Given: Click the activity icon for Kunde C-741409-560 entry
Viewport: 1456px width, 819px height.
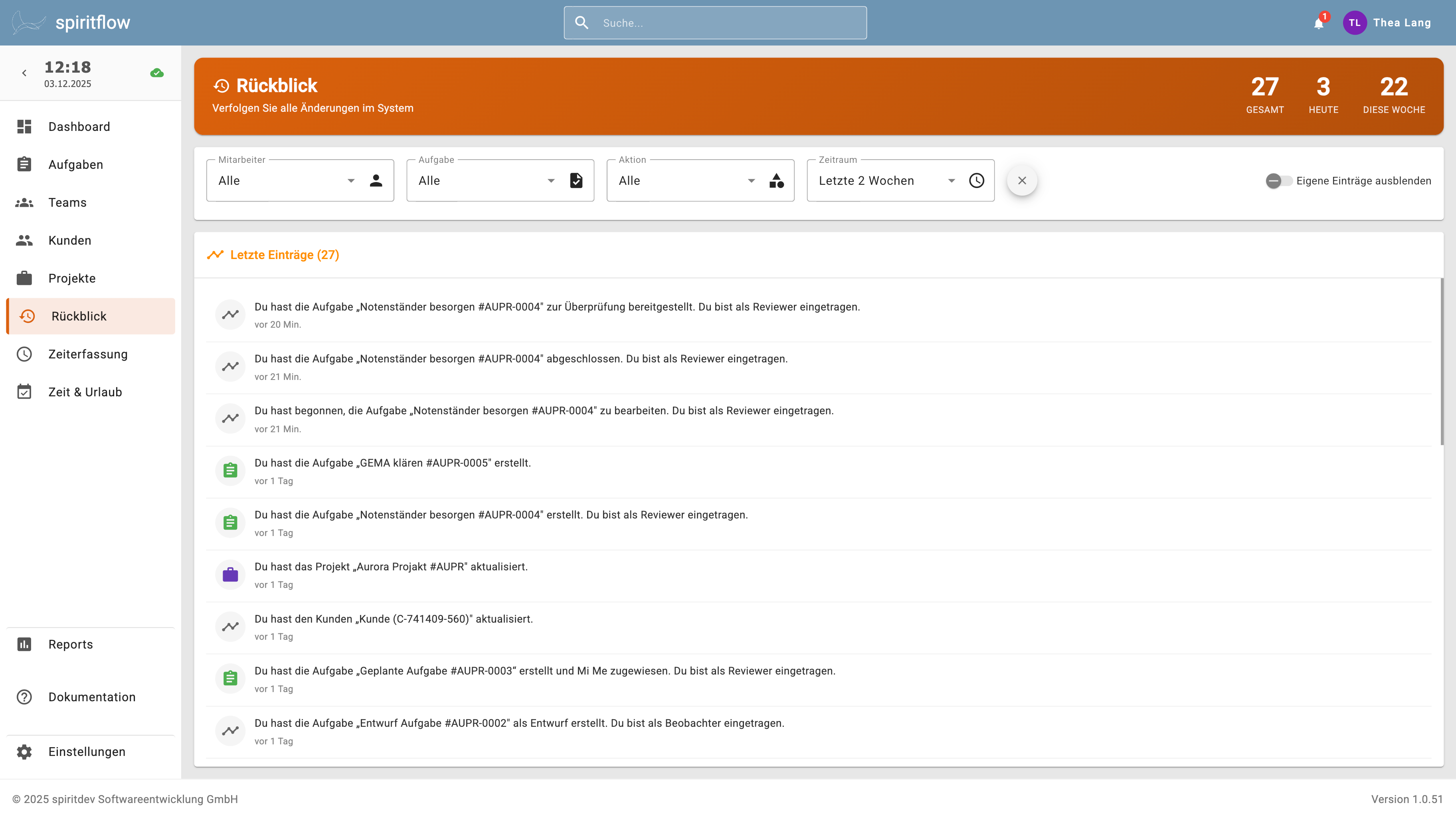Looking at the screenshot, I should click(x=230, y=626).
